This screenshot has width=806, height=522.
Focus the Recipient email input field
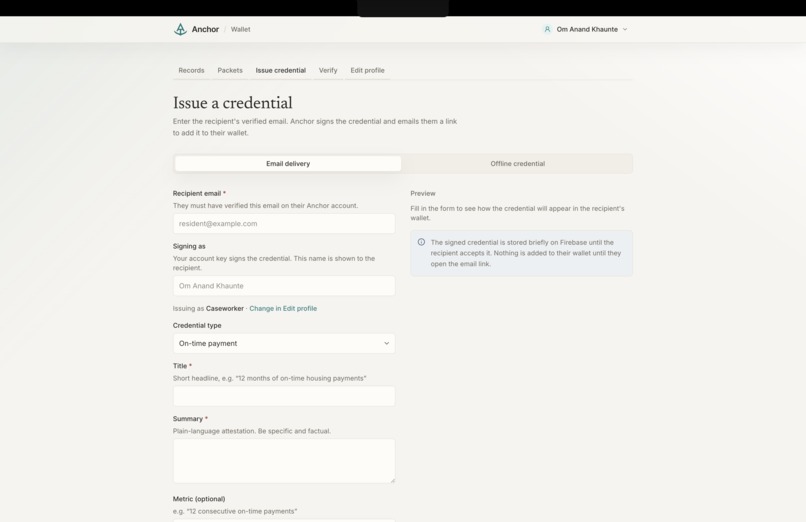[284, 223]
